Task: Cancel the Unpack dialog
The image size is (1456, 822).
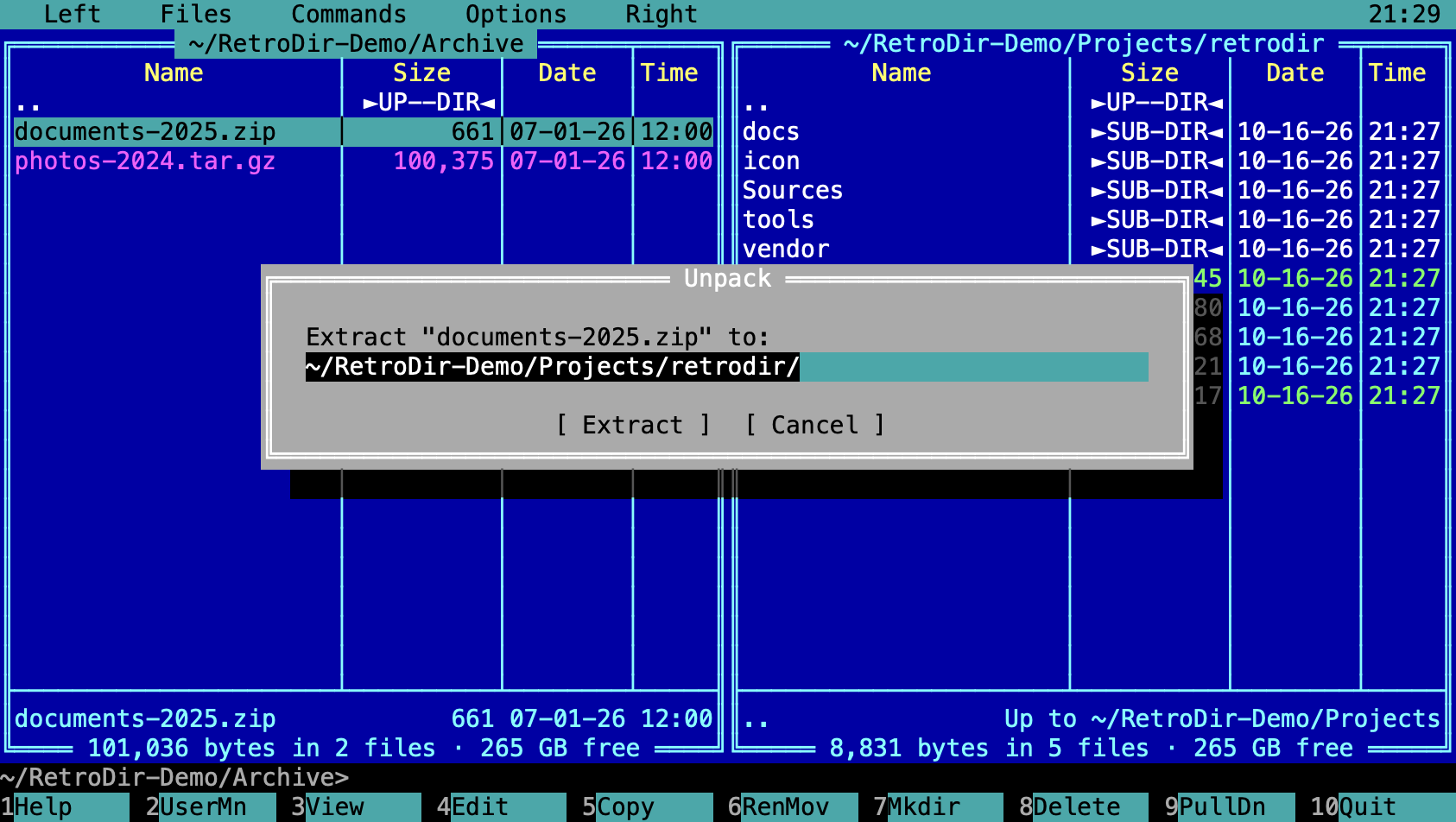Action: (x=815, y=425)
